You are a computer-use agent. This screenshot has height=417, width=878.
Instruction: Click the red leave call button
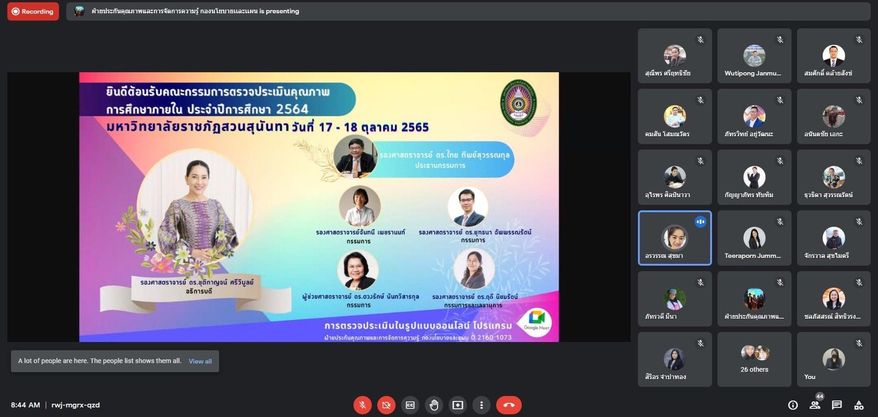click(509, 405)
